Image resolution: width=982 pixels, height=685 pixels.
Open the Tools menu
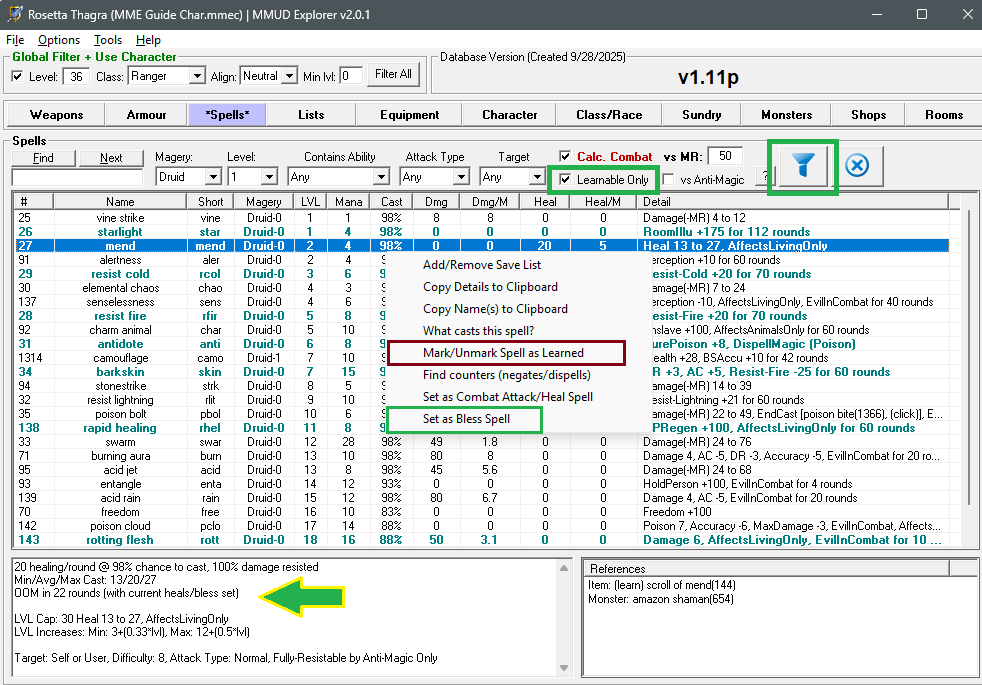107,40
